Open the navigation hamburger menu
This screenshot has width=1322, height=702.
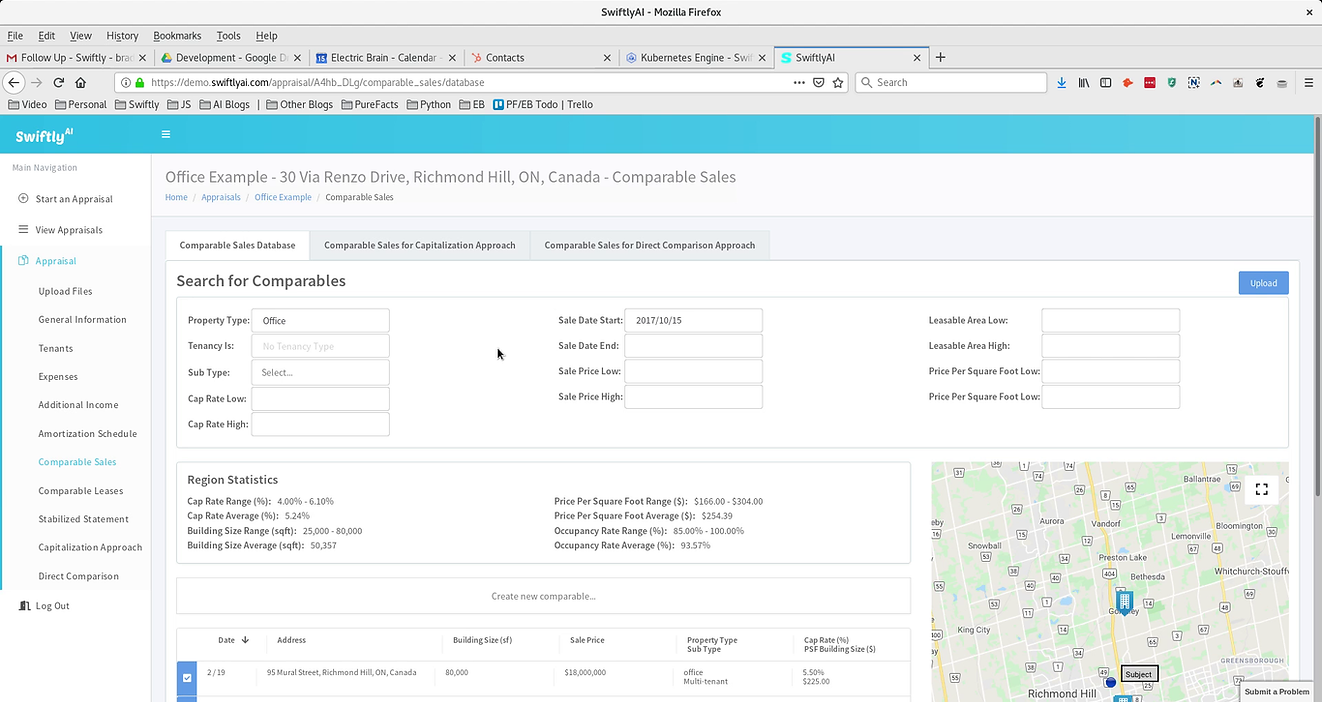pyautogui.click(x=166, y=134)
